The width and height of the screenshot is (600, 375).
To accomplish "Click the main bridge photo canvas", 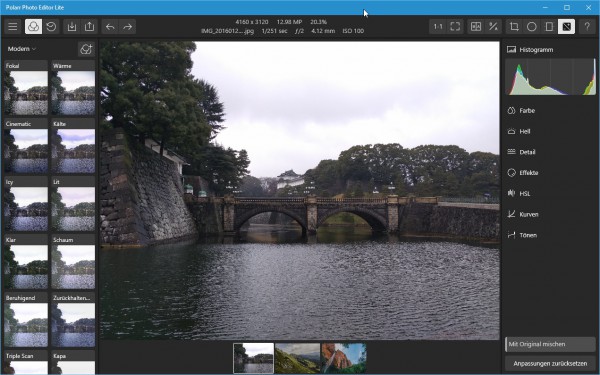I will [x=300, y=191].
